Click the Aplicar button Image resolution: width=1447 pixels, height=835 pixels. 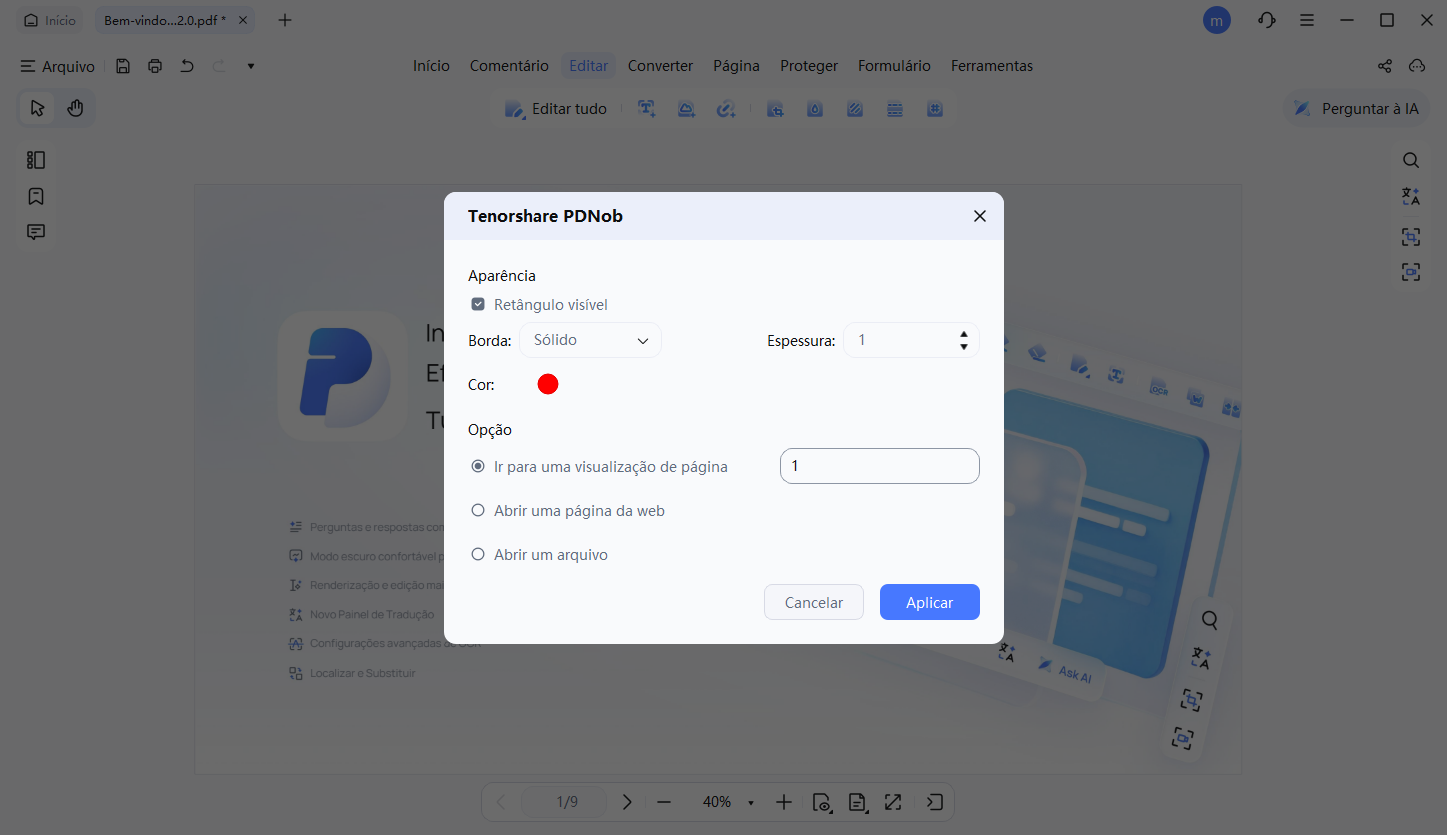point(929,602)
